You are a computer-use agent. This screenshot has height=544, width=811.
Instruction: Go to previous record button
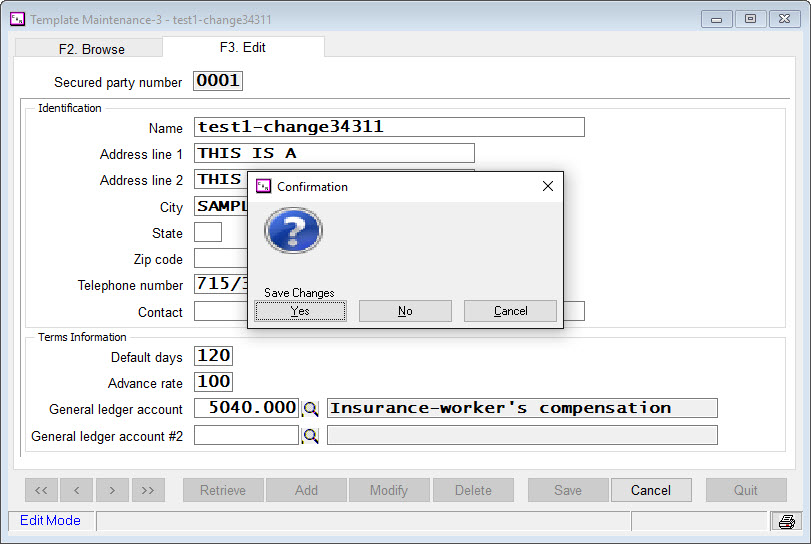(77, 490)
